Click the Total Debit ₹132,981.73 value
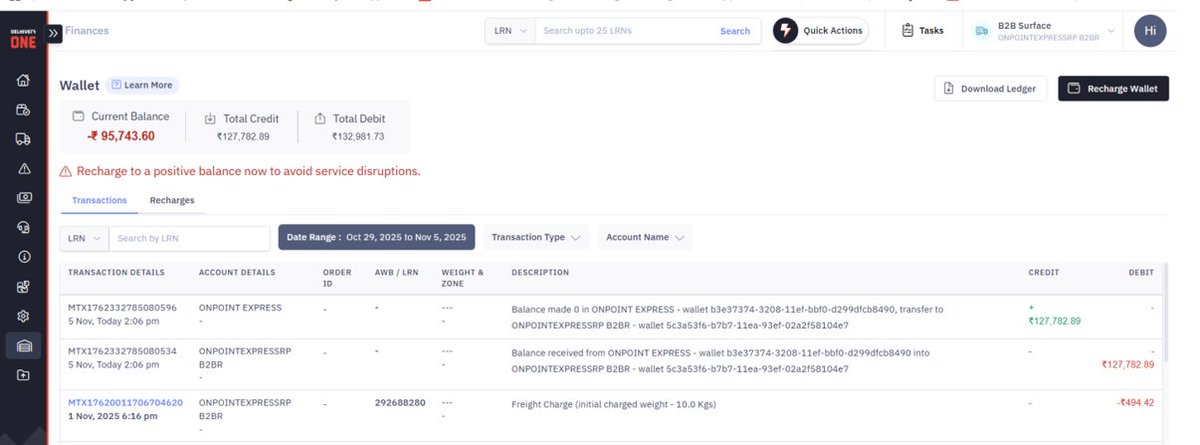Image resolution: width=1200 pixels, height=445 pixels. 357,136
